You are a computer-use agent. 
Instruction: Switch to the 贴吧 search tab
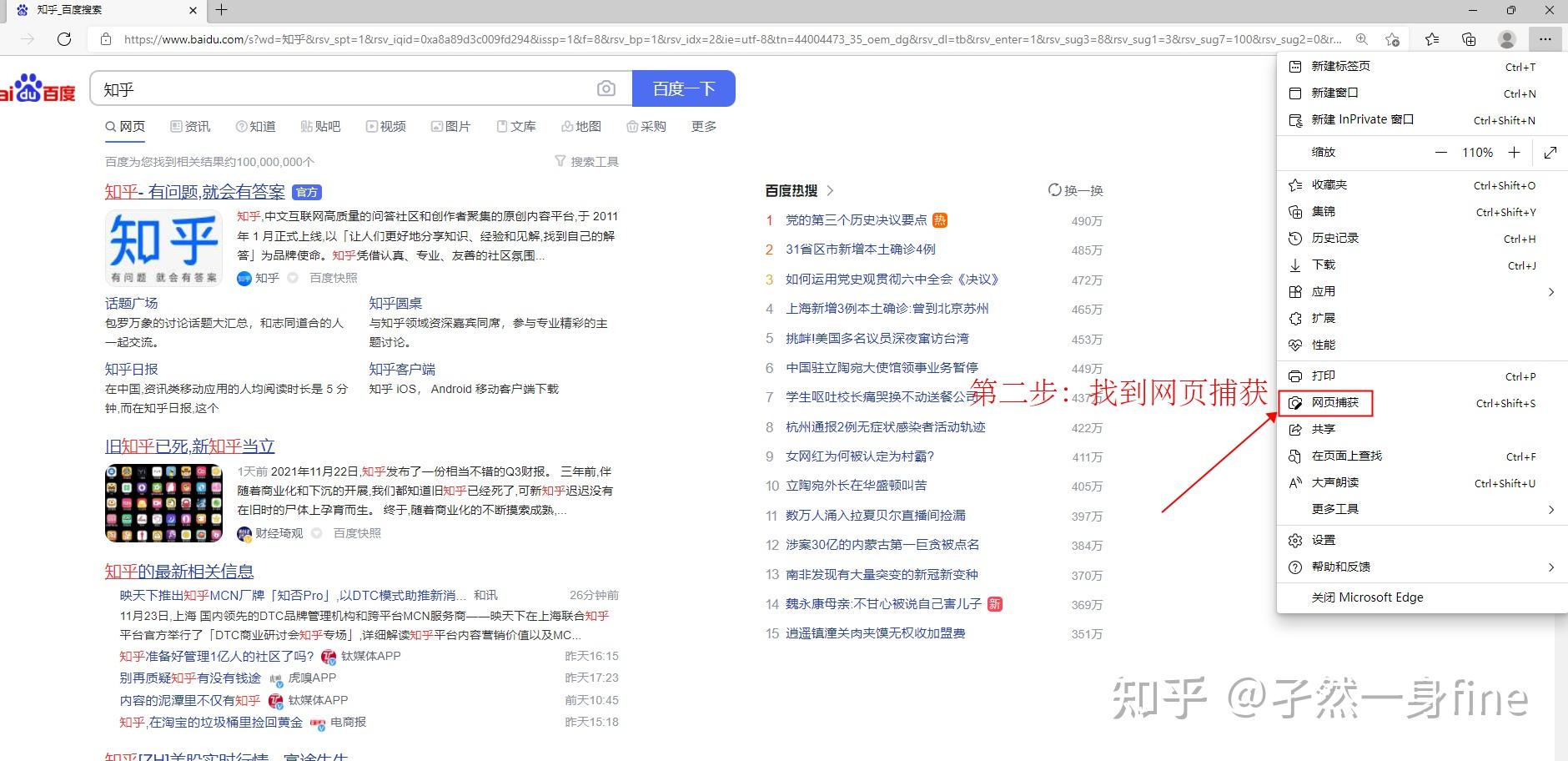[x=320, y=126]
